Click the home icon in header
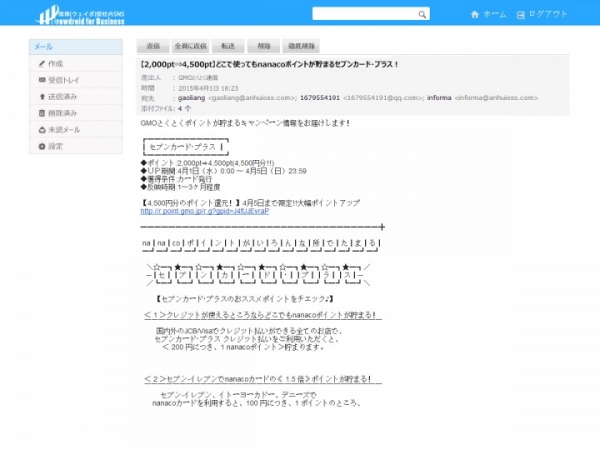Screen dimensions: 600x450 (474, 15)
